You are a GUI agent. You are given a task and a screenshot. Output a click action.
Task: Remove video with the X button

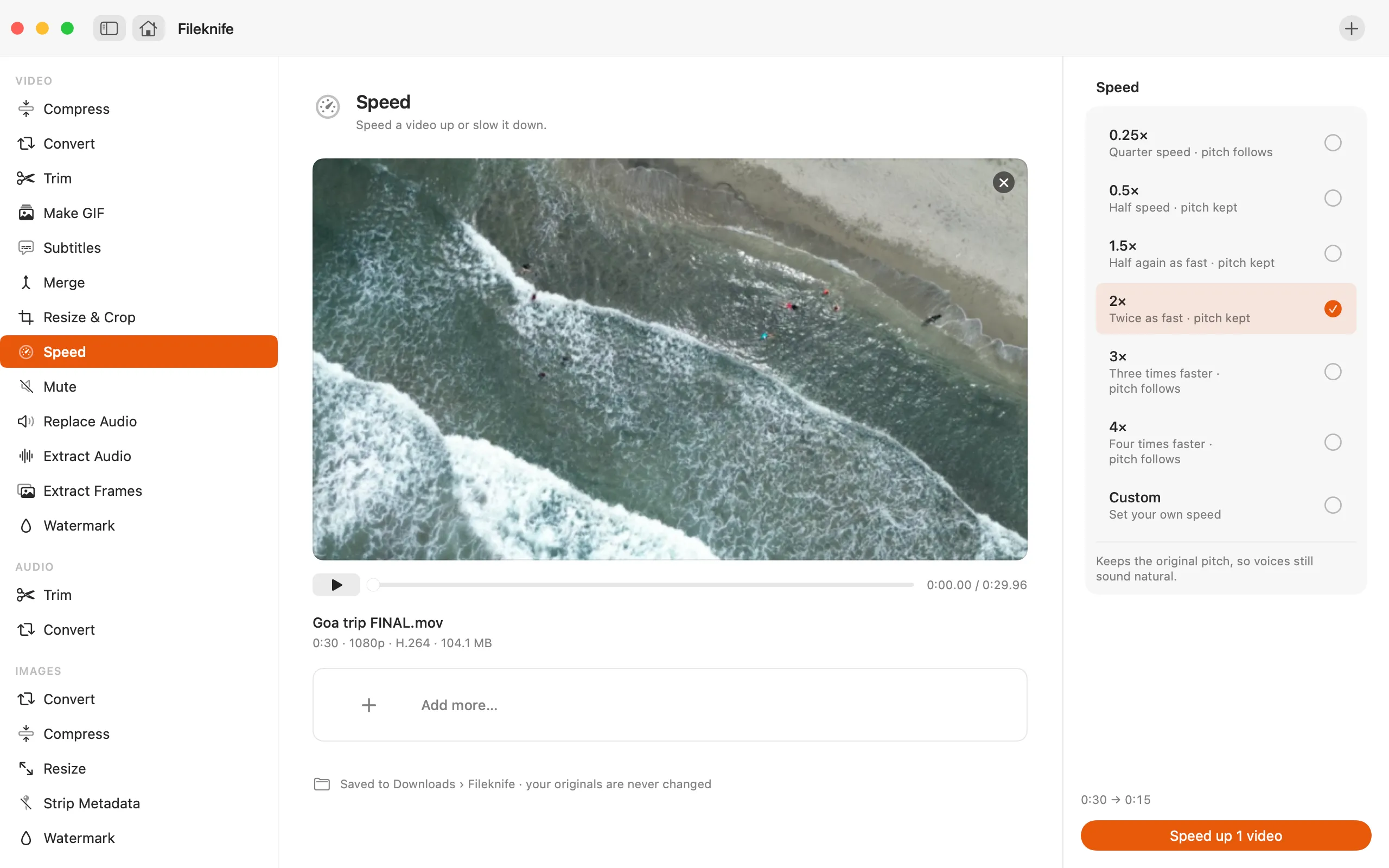[1003, 183]
